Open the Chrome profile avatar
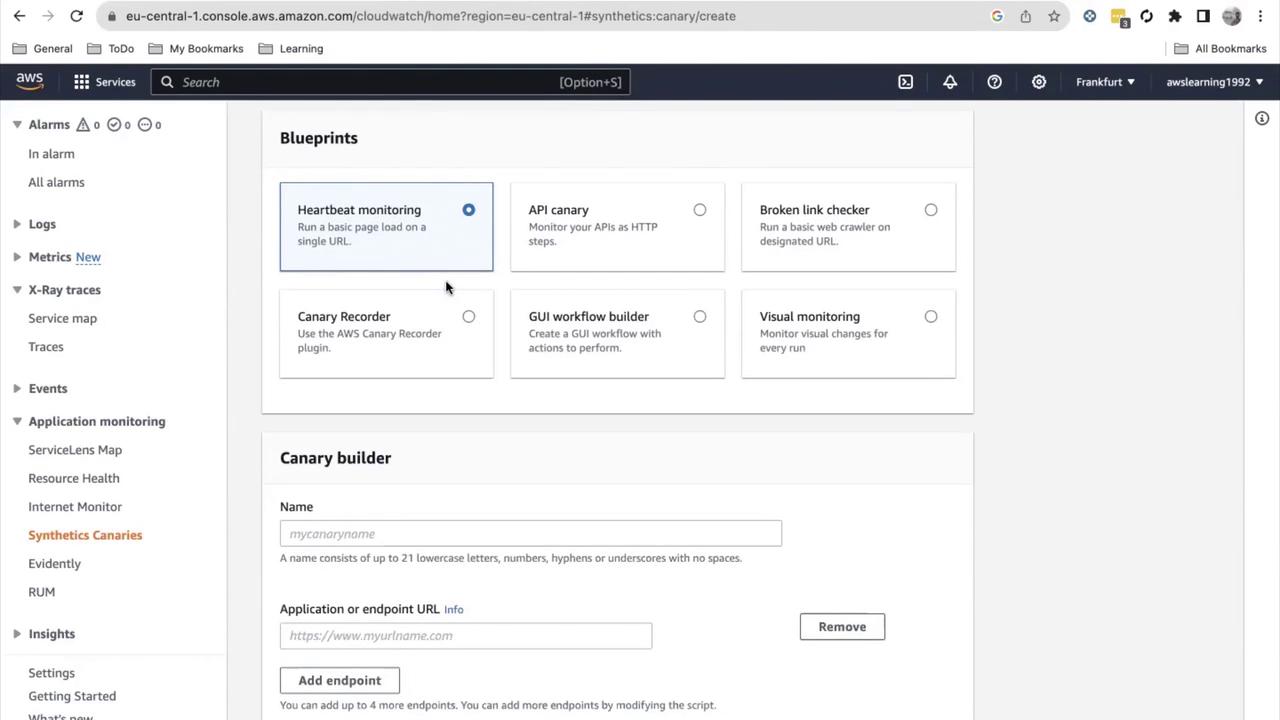This screenshot has width=1280, height=720. (x=1232, y=16)
